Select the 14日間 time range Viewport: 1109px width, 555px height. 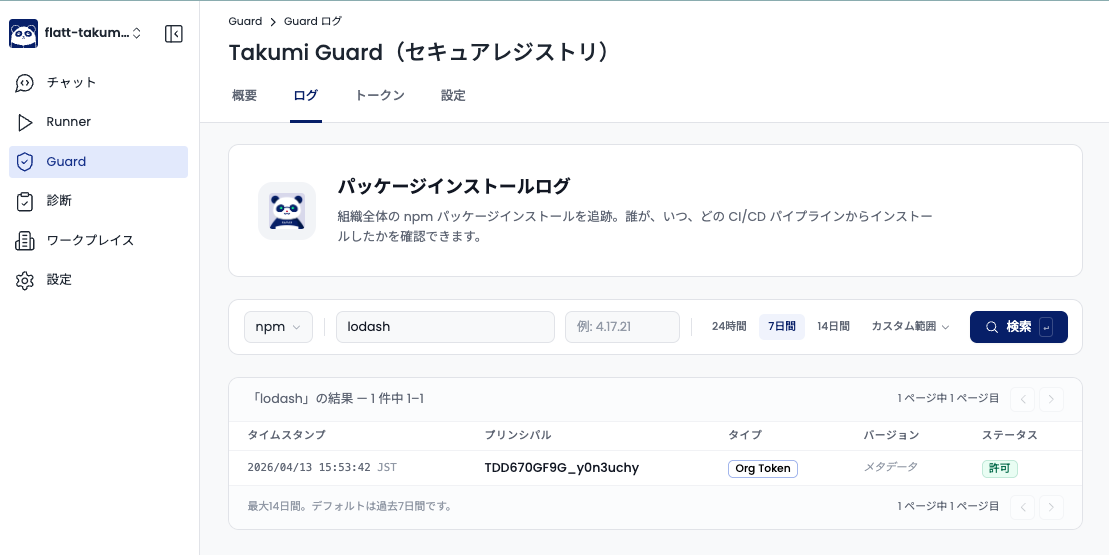[x=833, y=327]
